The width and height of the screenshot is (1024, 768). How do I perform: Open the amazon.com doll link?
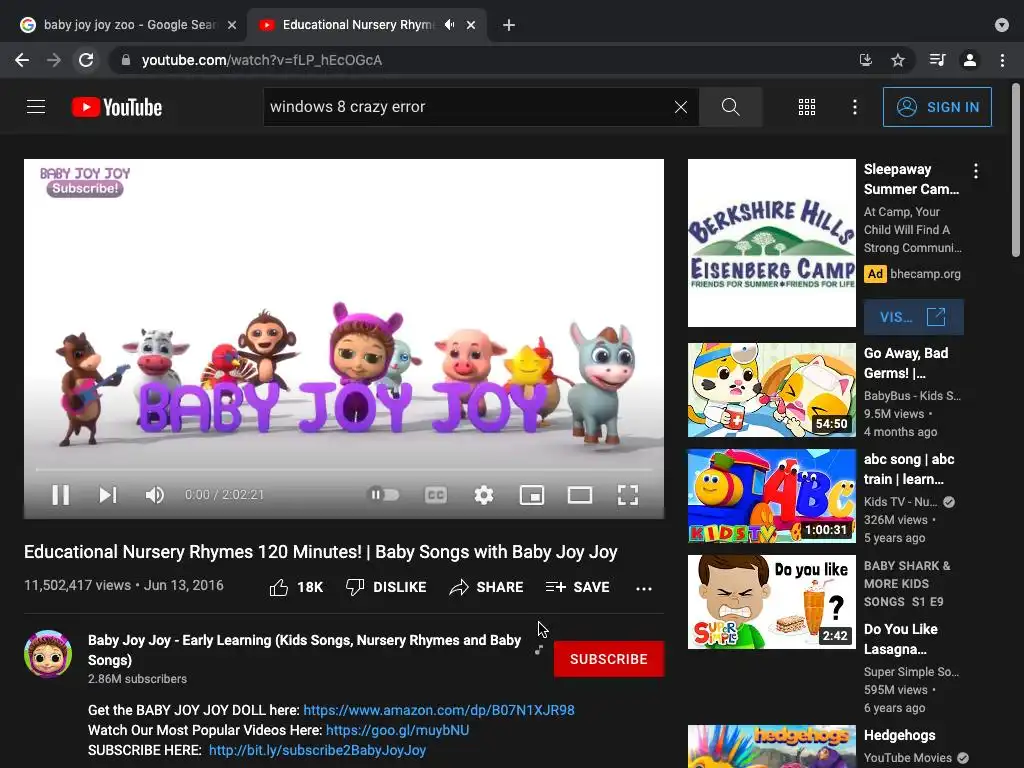439,710
